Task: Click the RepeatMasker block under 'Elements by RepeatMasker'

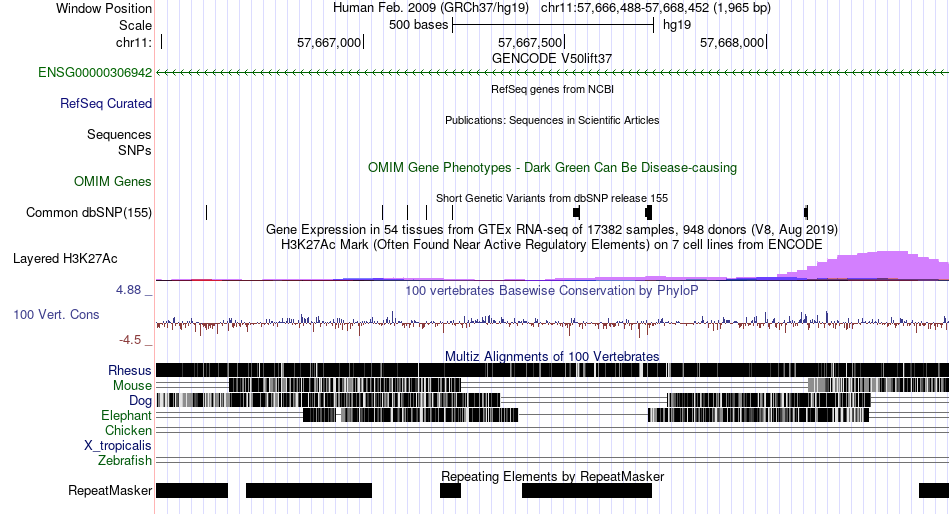Action: pos(587,490)
